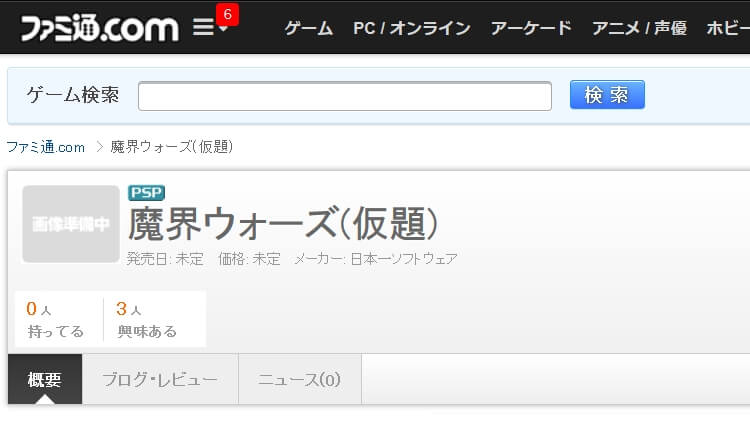Open the PC / オンライン navigation menu
750x422 pixels.
[412, 28]
